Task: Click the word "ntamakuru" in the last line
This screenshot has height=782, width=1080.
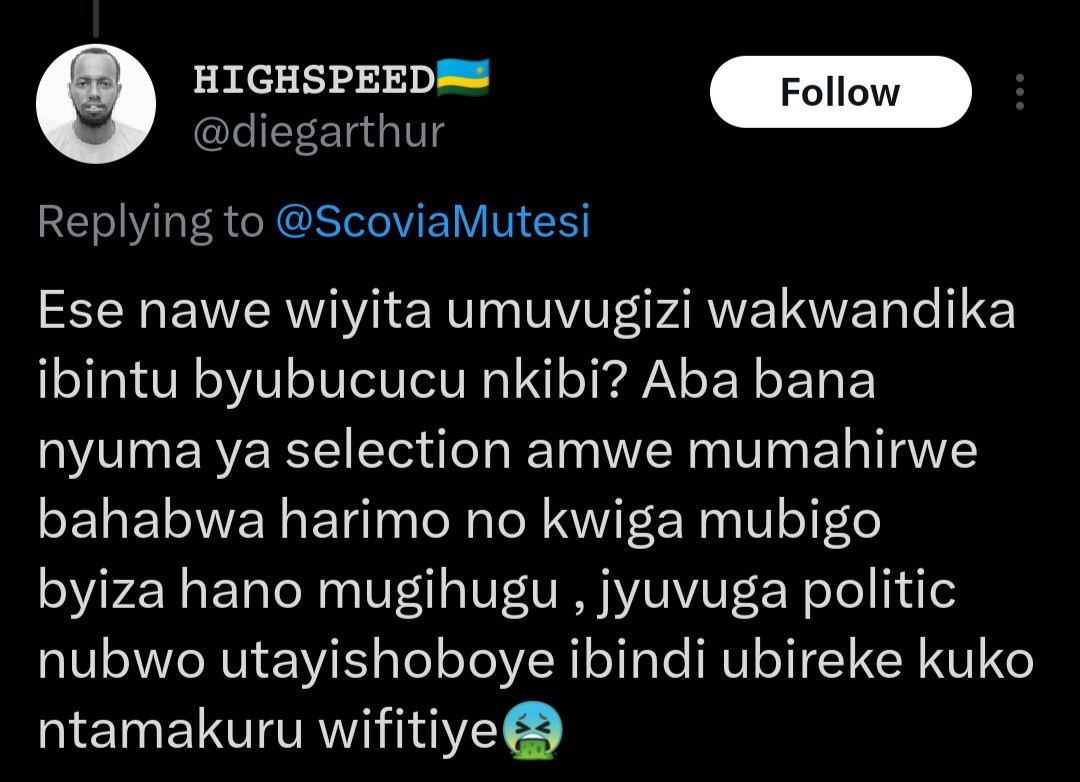Action: coord(170,730)
